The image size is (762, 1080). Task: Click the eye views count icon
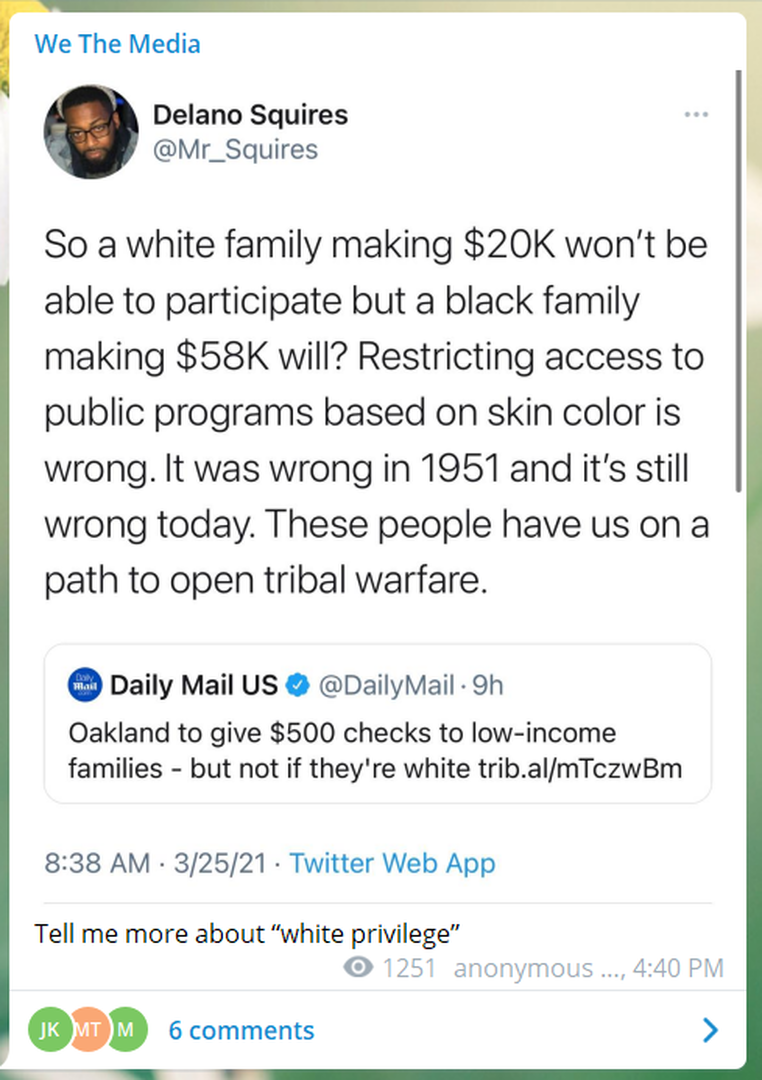358,968
